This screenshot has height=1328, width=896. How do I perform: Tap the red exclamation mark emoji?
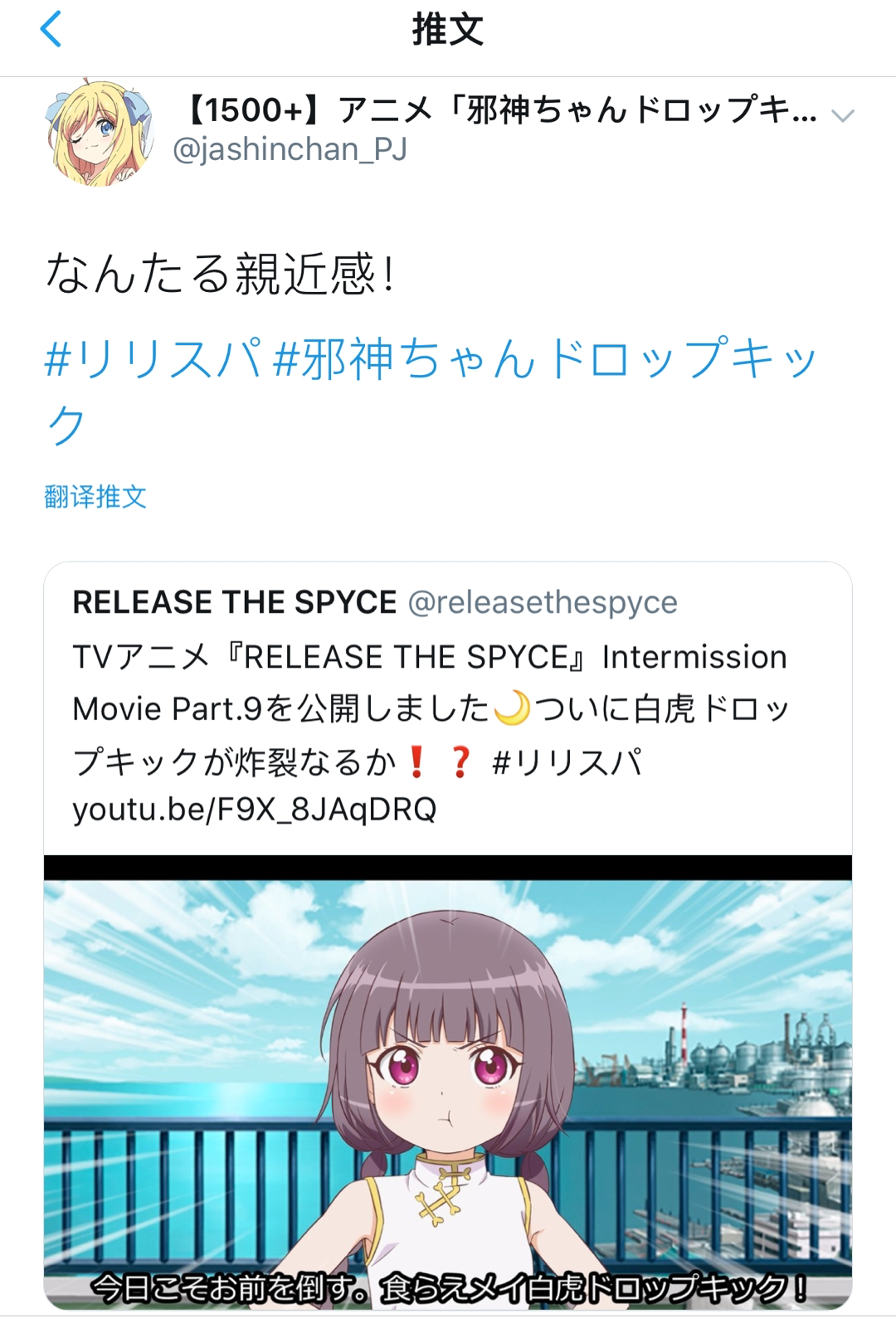point(416,761)
